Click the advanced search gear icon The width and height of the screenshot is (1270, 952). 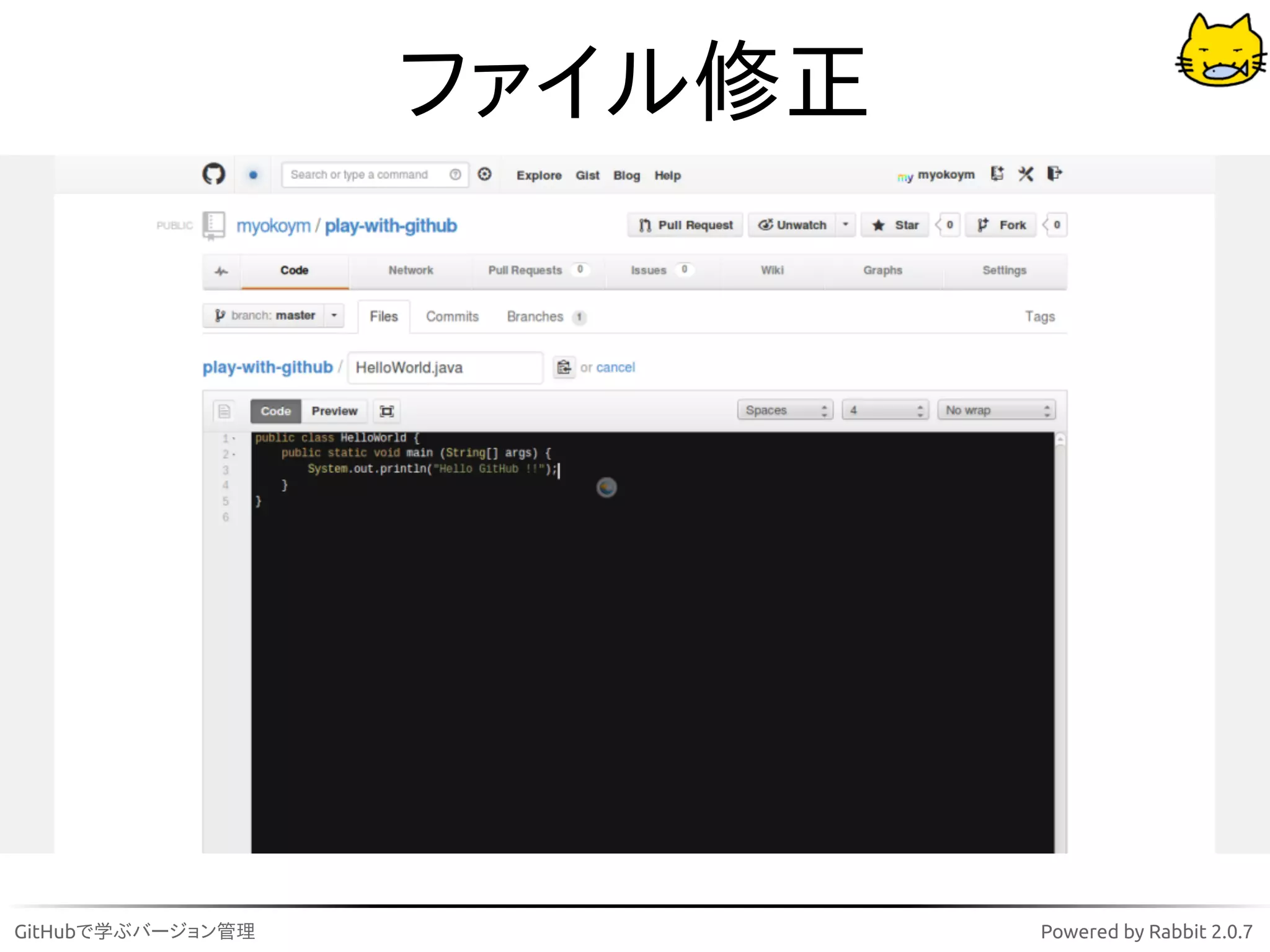[x=485, y=174]
